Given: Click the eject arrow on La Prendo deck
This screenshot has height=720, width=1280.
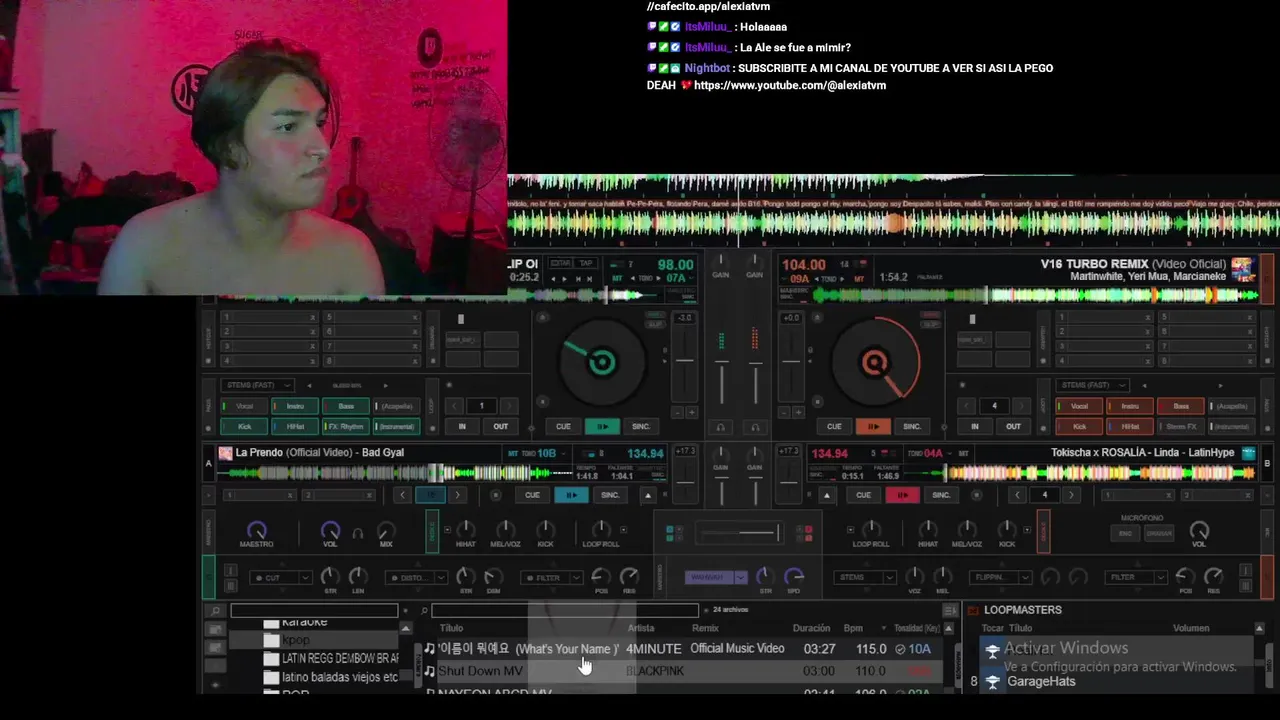Looking at the screenshot, I should pyautogui.click(x=648, y=495).
